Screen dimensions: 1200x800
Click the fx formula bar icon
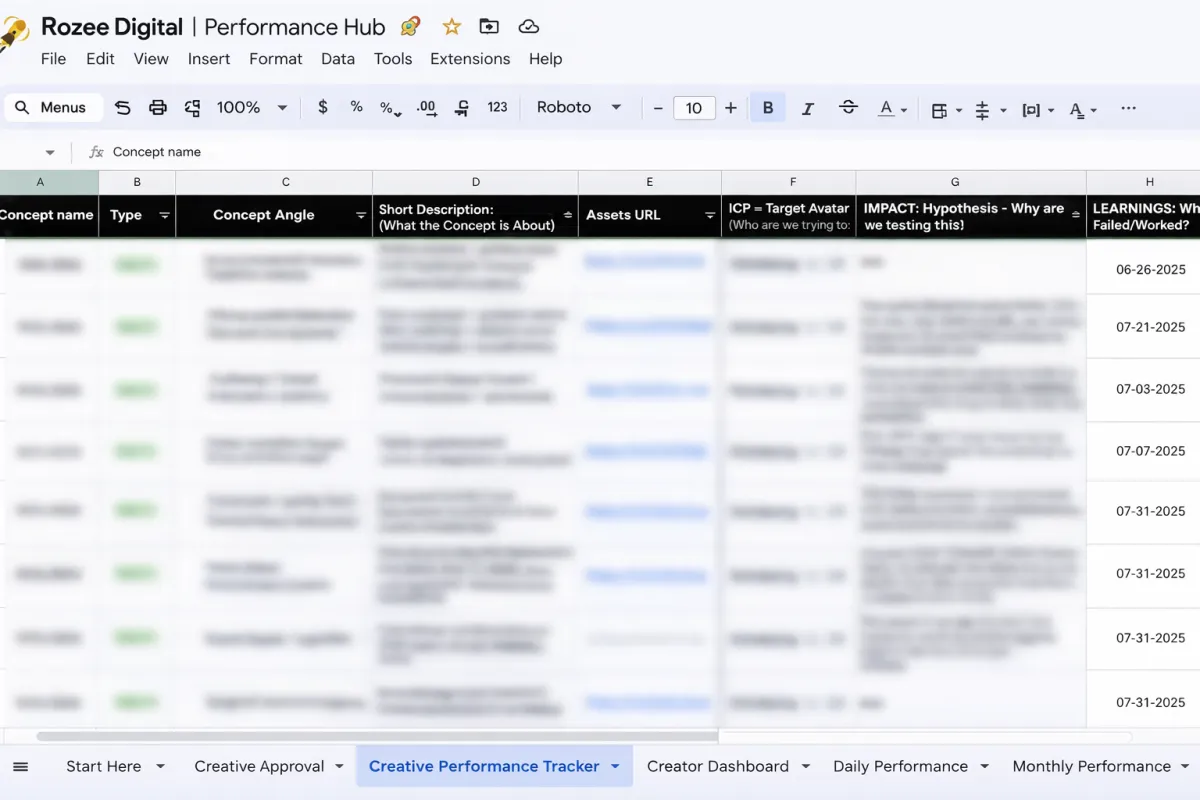[96, 152]
